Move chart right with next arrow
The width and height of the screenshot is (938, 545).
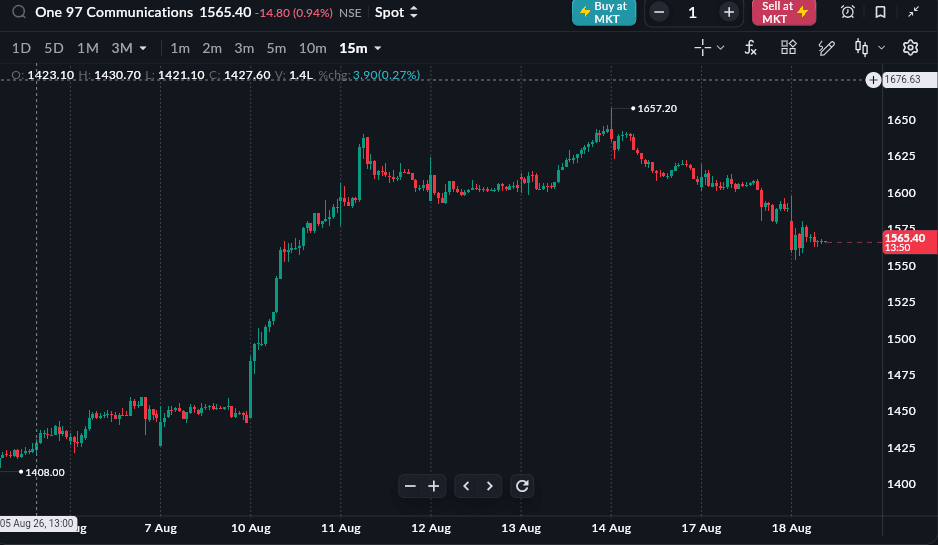pos(490,486)
